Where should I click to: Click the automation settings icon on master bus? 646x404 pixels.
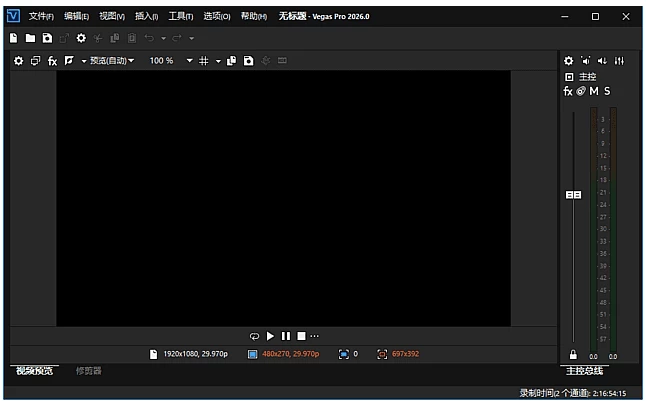[581, 91]
